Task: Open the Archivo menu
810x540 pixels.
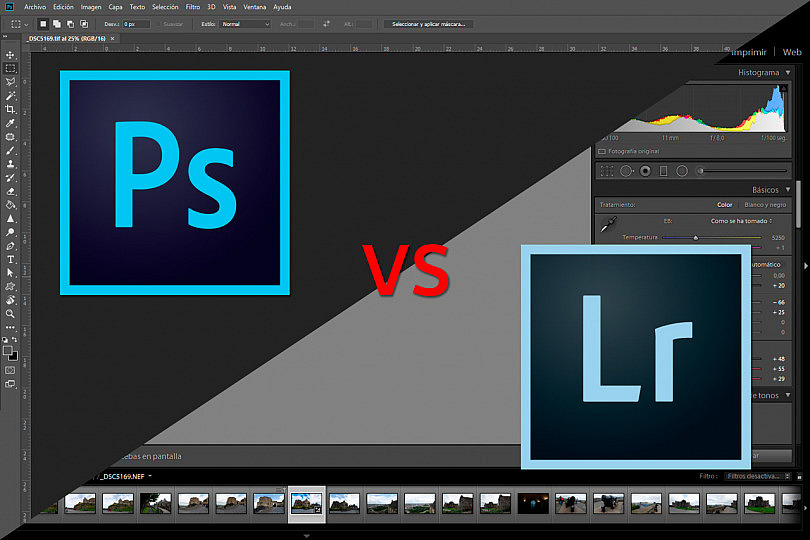Action: [x=35, y=7]
